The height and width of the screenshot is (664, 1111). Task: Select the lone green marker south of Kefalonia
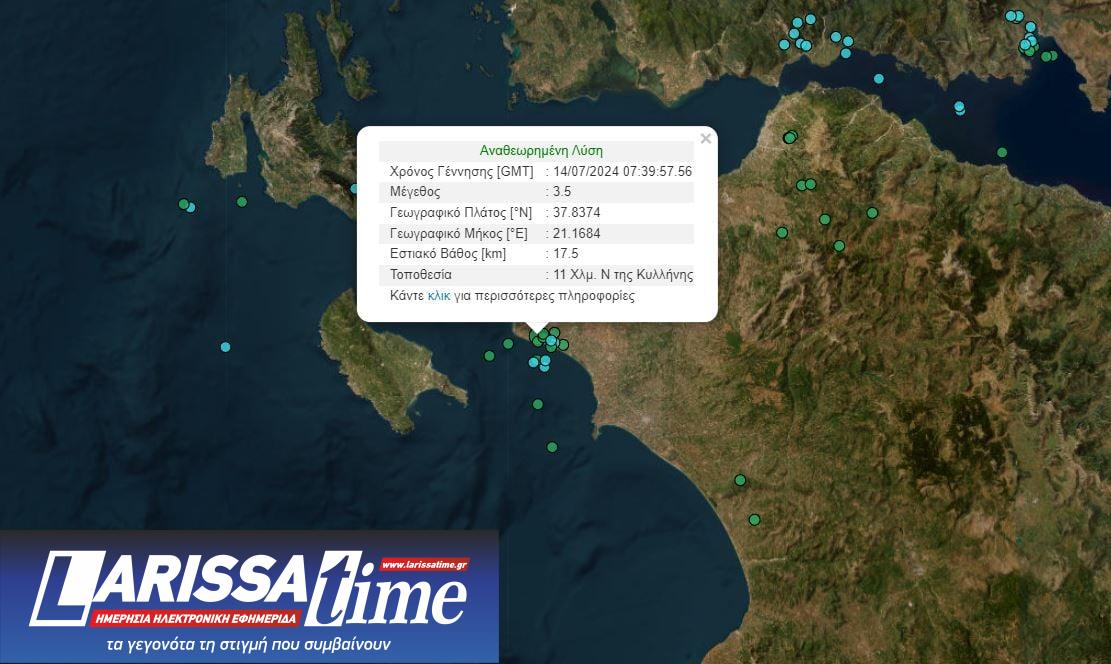pyautogui.click(x=242, y=202)
